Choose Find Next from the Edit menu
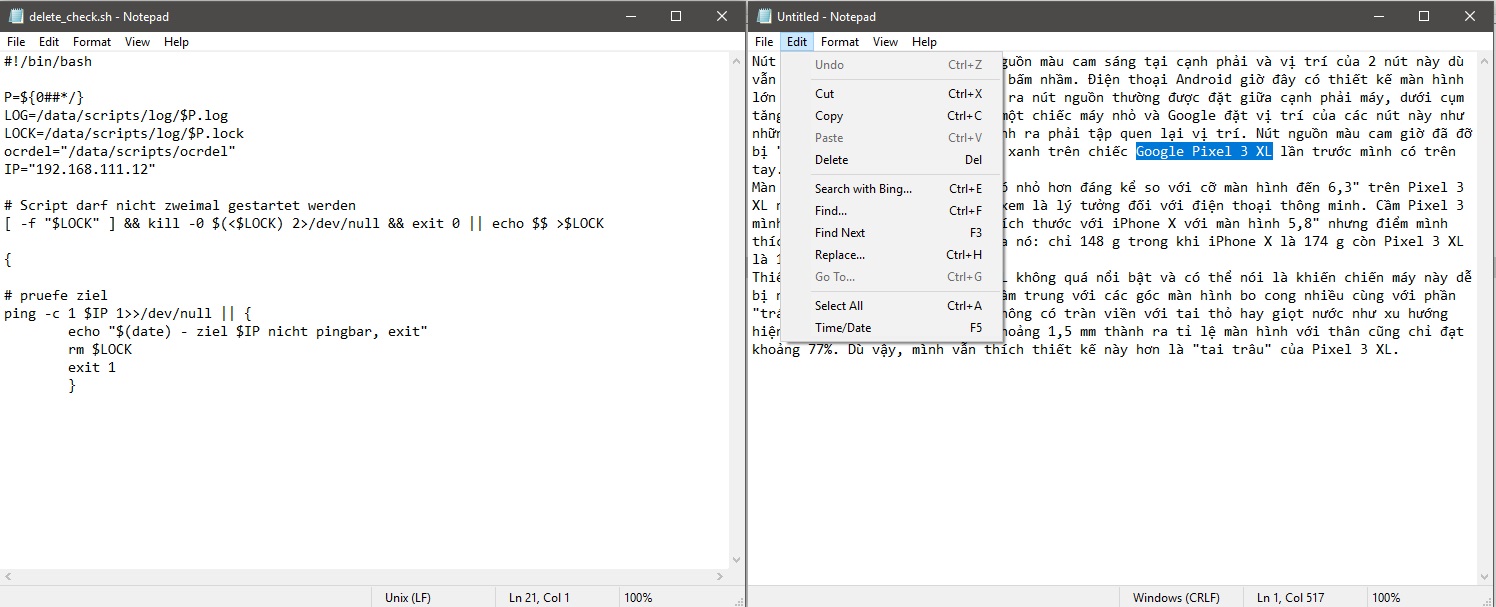This screenshot has width=1496, height=607. coord(892,233)
